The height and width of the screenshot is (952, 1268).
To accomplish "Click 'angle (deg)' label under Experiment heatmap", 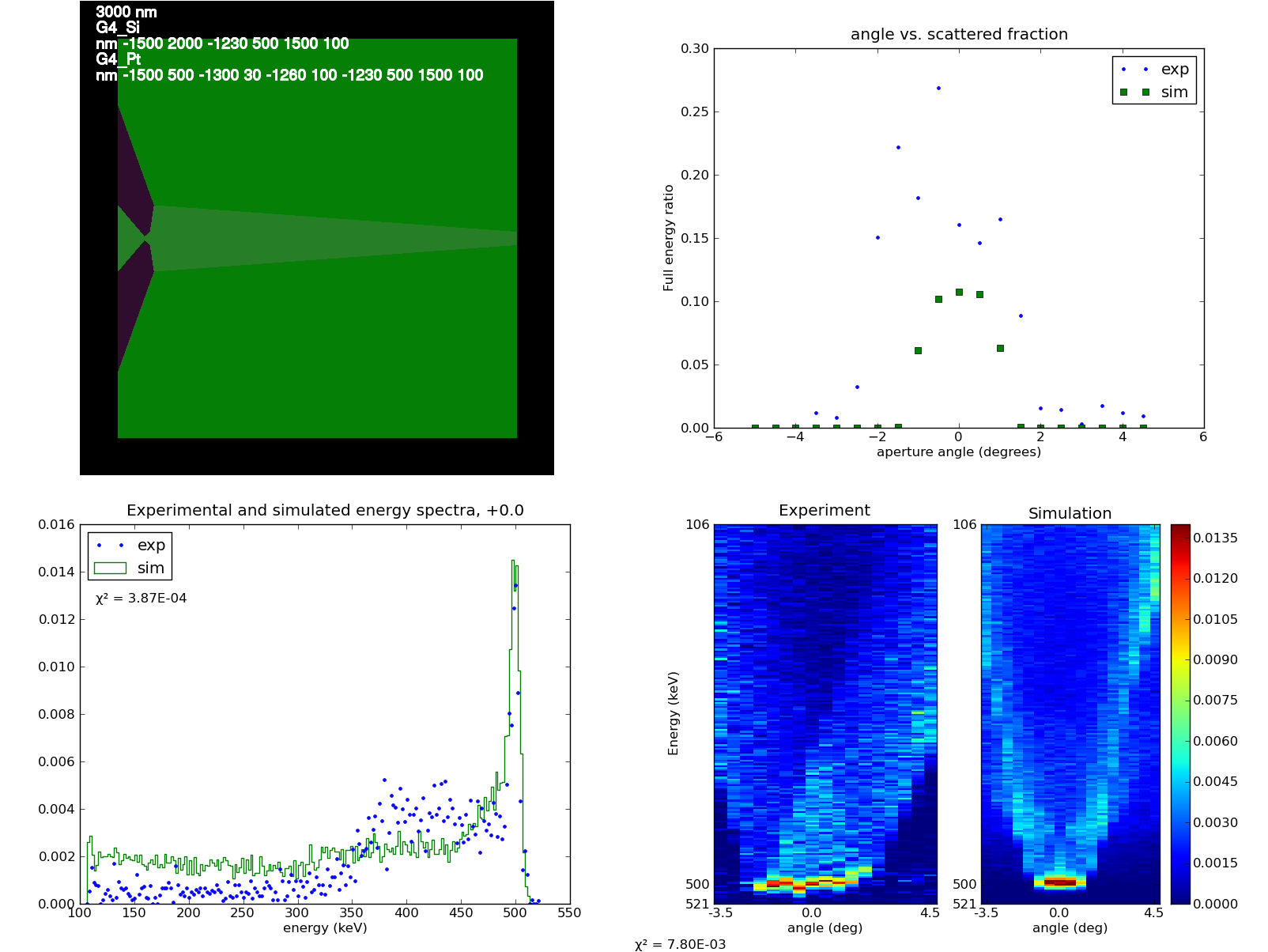I will 825,928.
